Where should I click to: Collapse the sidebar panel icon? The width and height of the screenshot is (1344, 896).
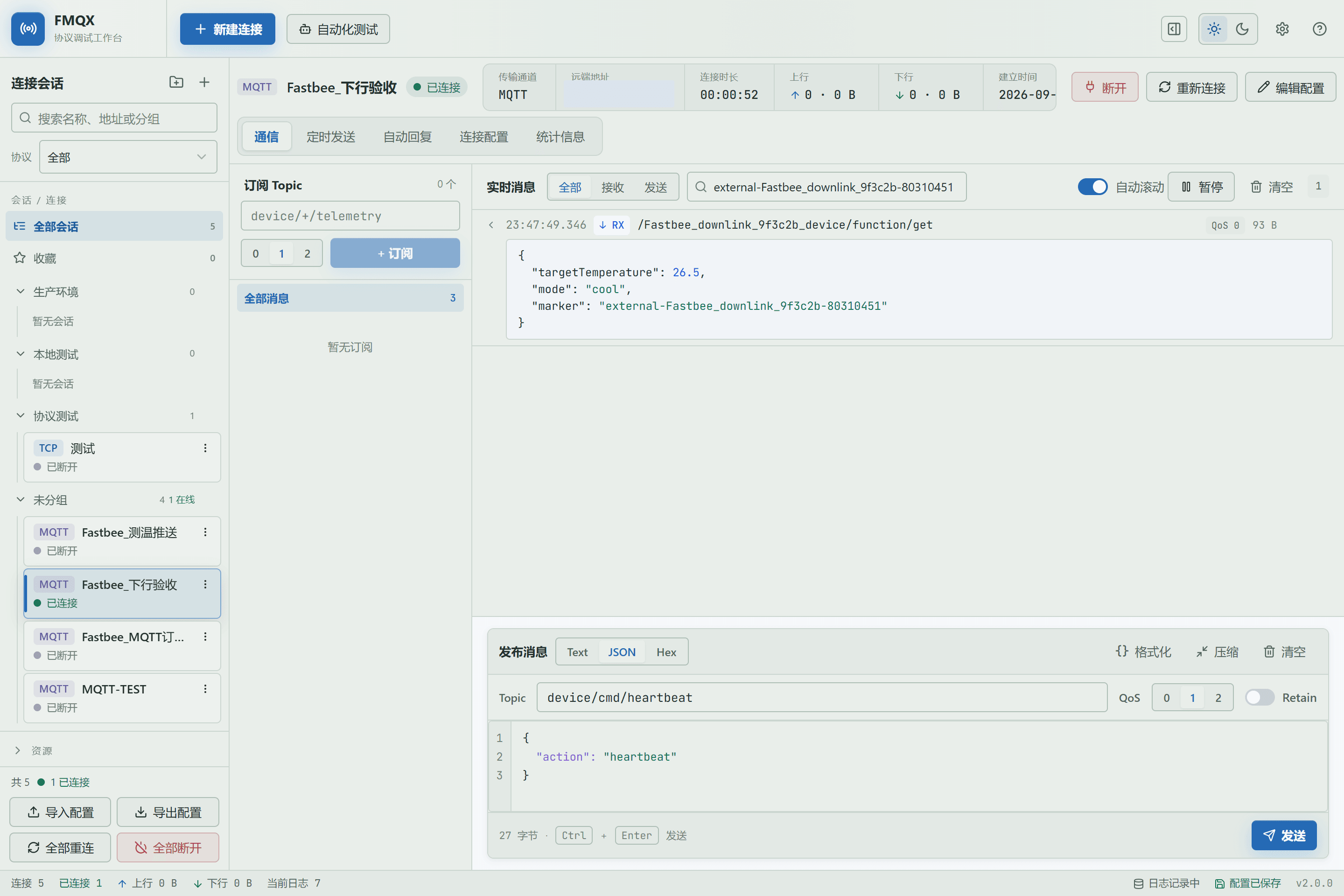(x=1174, y=29)
